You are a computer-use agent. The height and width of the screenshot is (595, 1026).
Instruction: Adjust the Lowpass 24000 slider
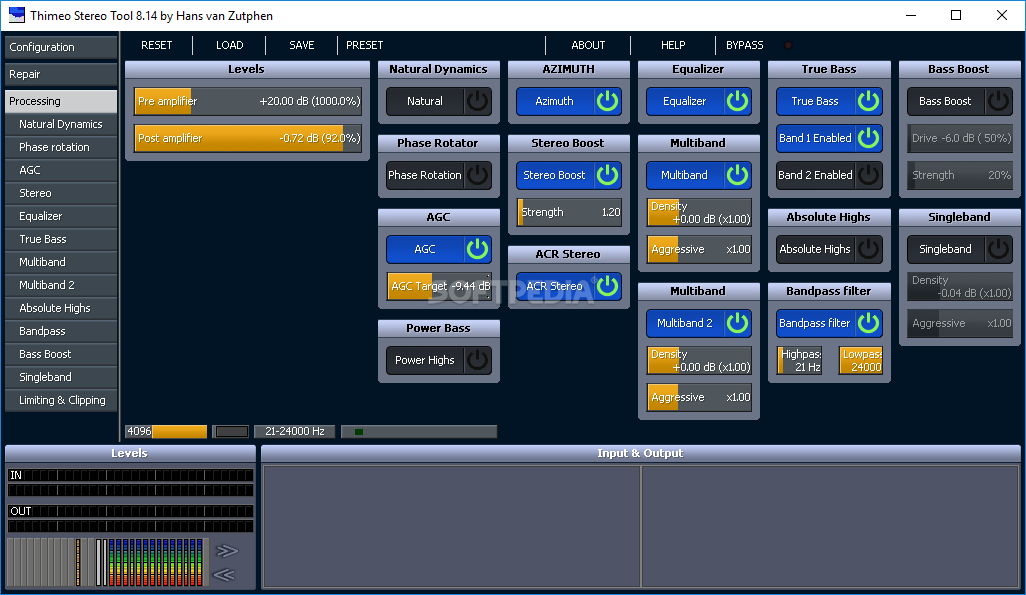tap(861, 361)
